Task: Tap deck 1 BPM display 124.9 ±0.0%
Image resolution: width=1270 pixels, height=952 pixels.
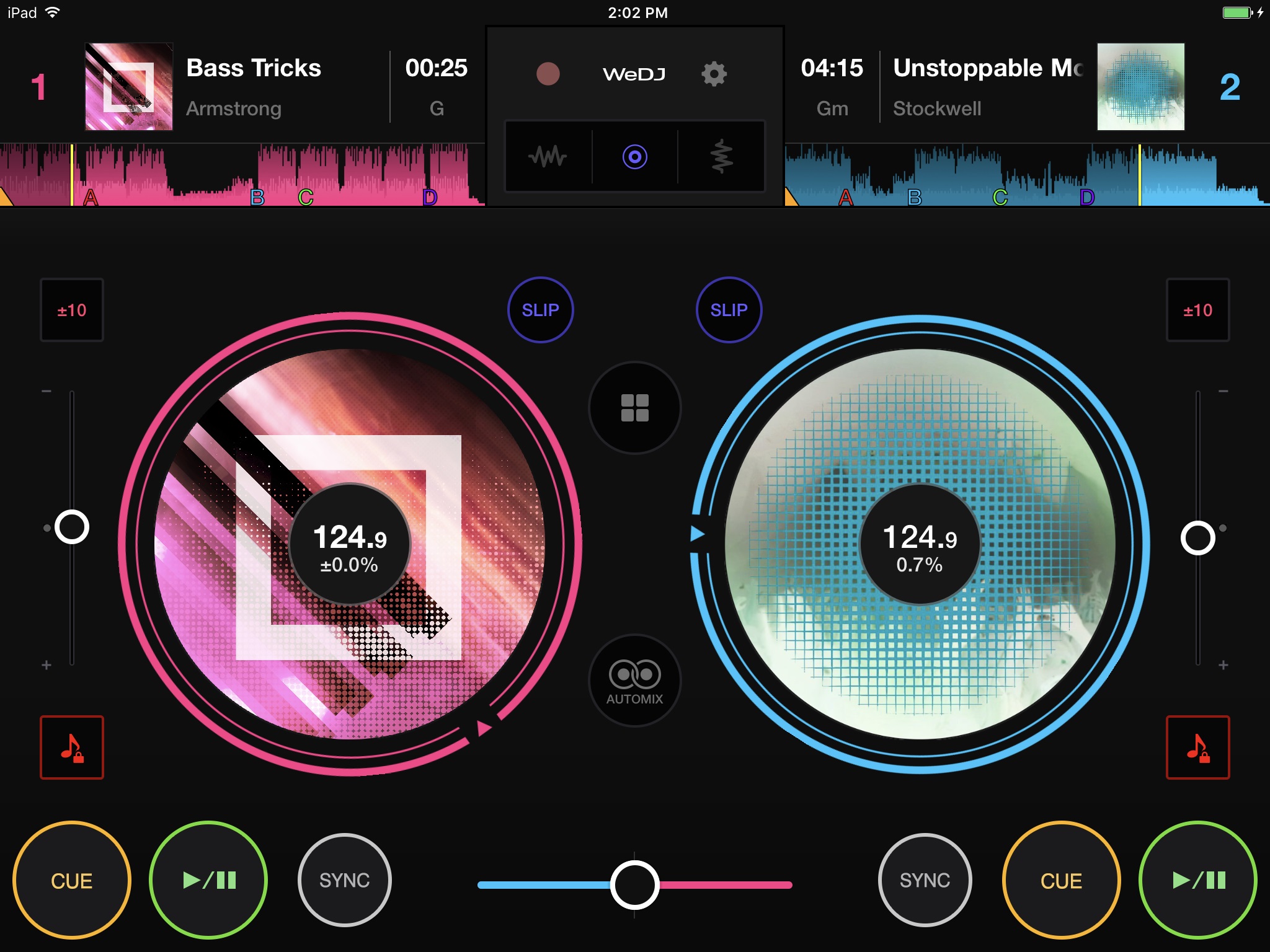Action: [x=350, y=544]
